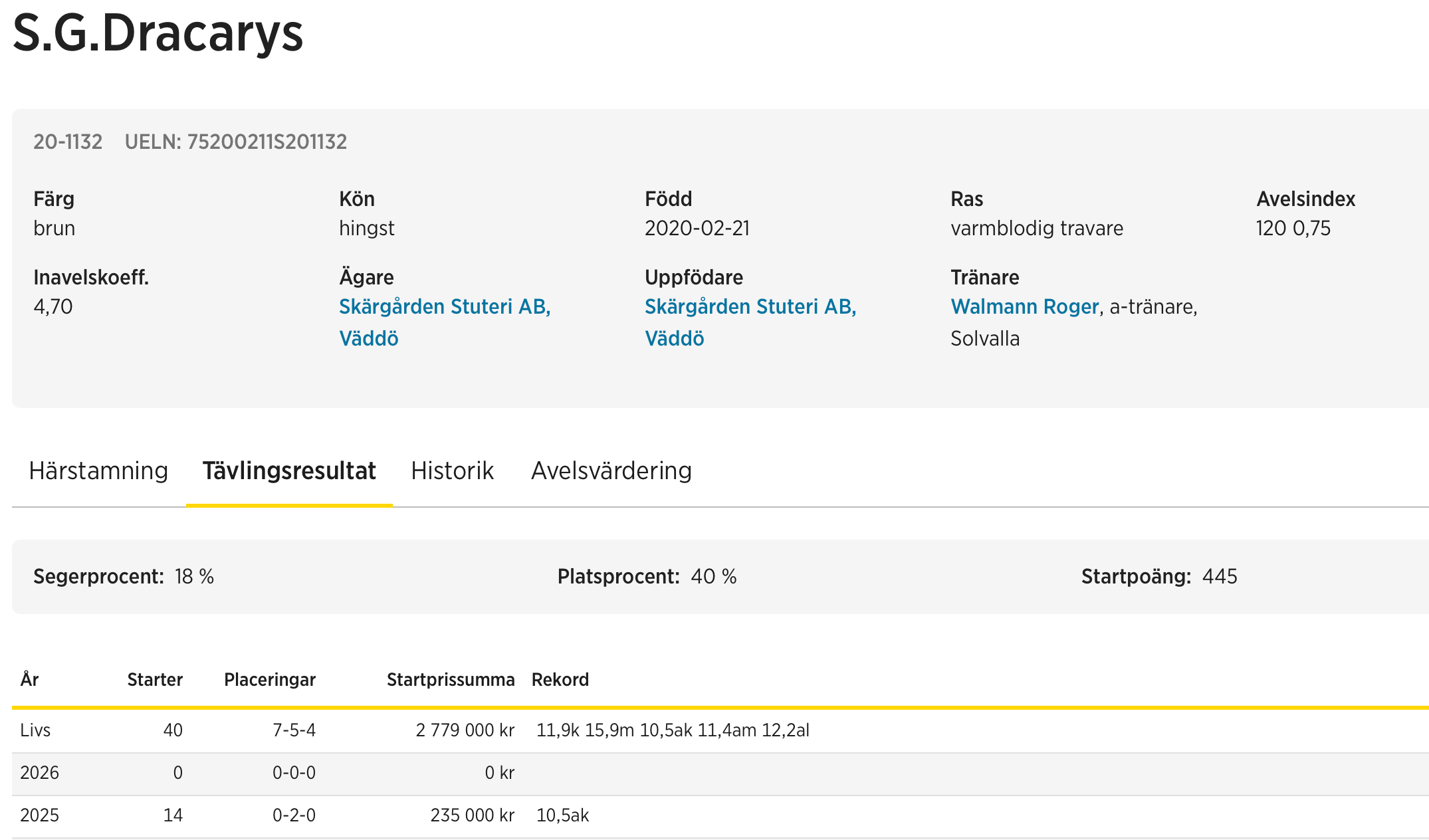The height and width of the screenshot is (840, 1429).
Task: Click Väddö under Uppfödare
Action: 674,338
